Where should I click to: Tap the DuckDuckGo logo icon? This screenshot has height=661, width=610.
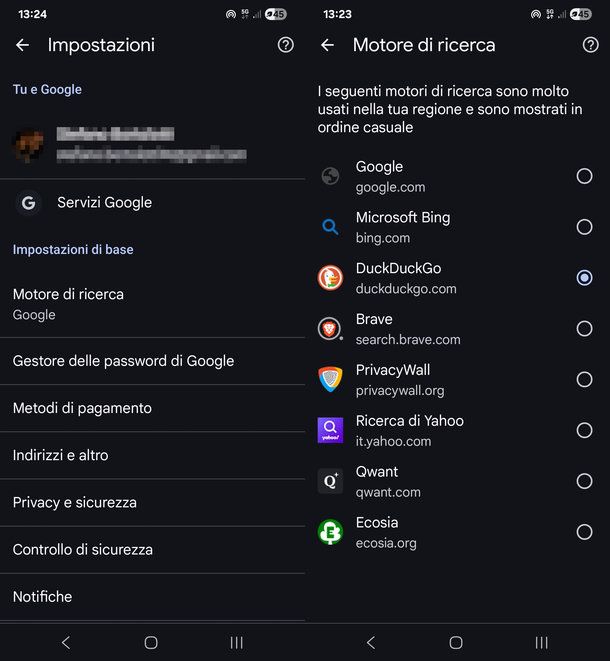[330, 278]
